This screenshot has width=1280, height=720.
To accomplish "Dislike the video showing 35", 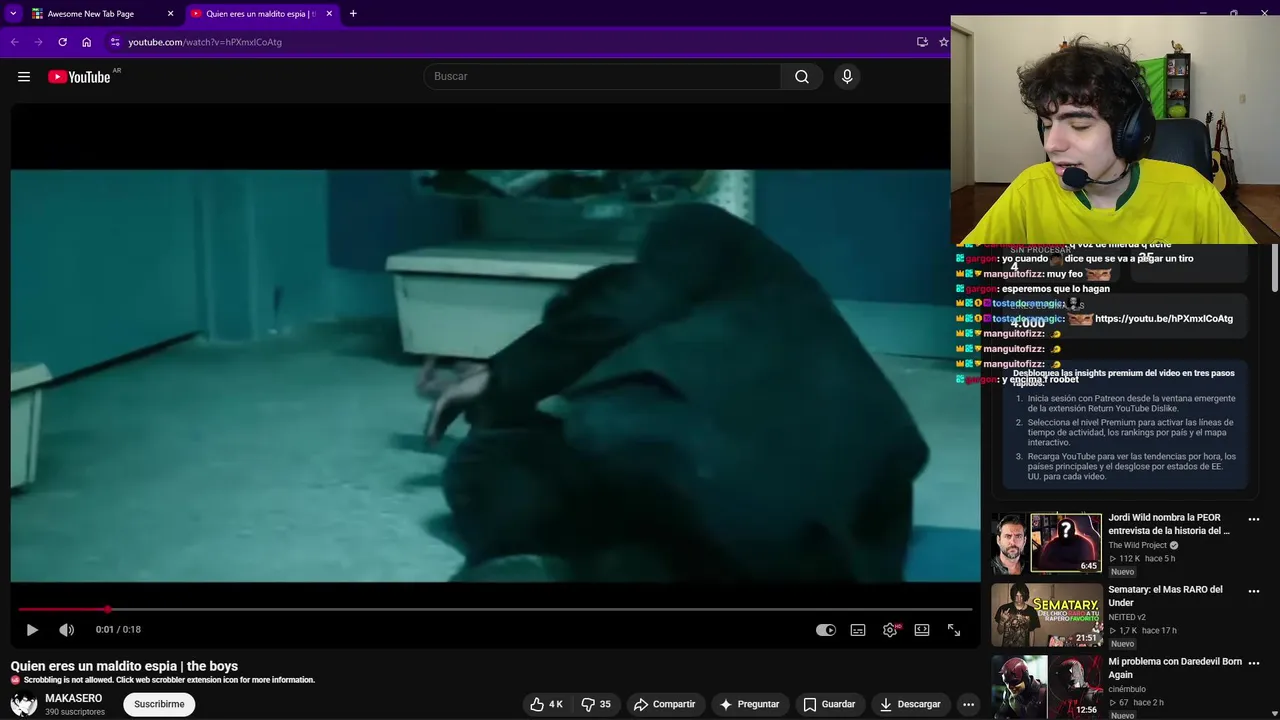I will (597, 704).
